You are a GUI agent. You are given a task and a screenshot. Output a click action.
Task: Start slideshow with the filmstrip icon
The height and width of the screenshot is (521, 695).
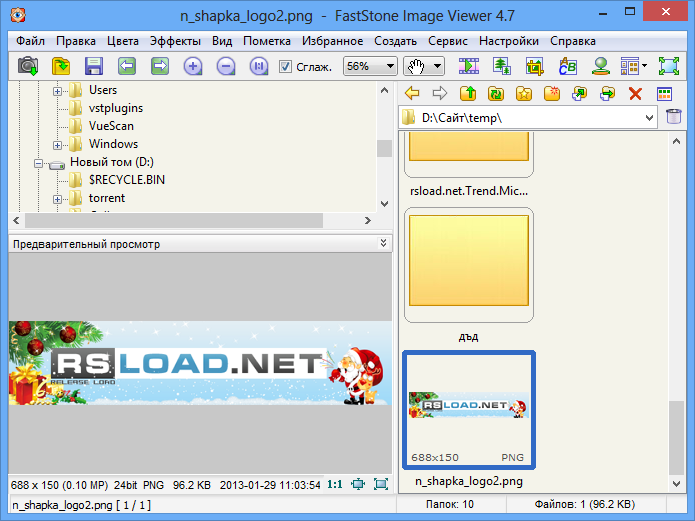(469, 67)
